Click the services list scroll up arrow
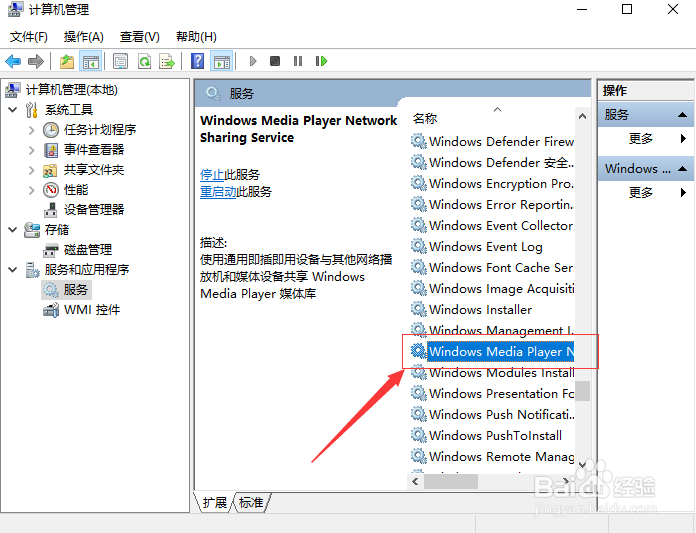Viewport: 696px width, 533px height. tap(582, 116)
